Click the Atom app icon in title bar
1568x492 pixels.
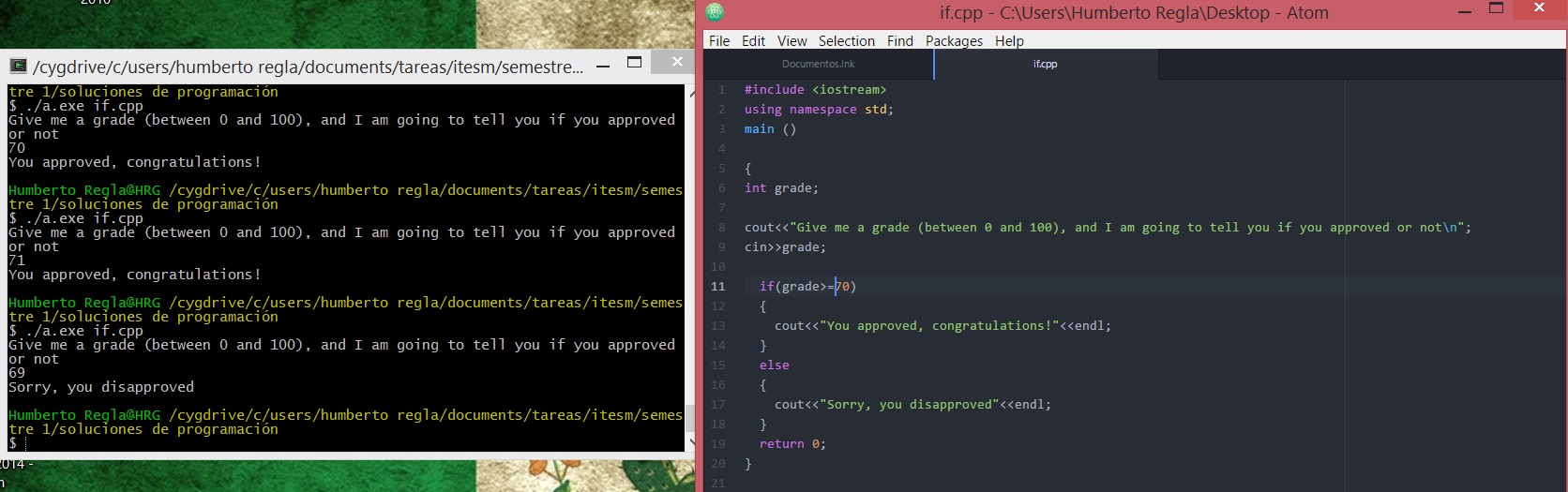715,12
